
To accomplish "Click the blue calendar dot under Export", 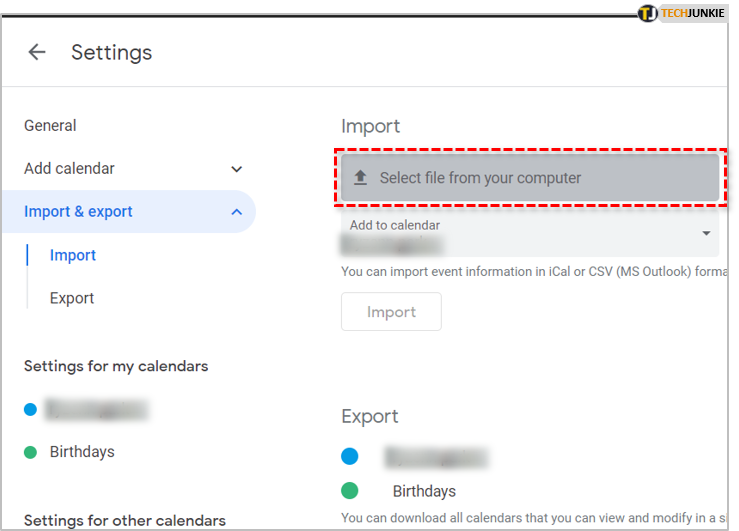I will pyautogui.click(x=349, y=457).
